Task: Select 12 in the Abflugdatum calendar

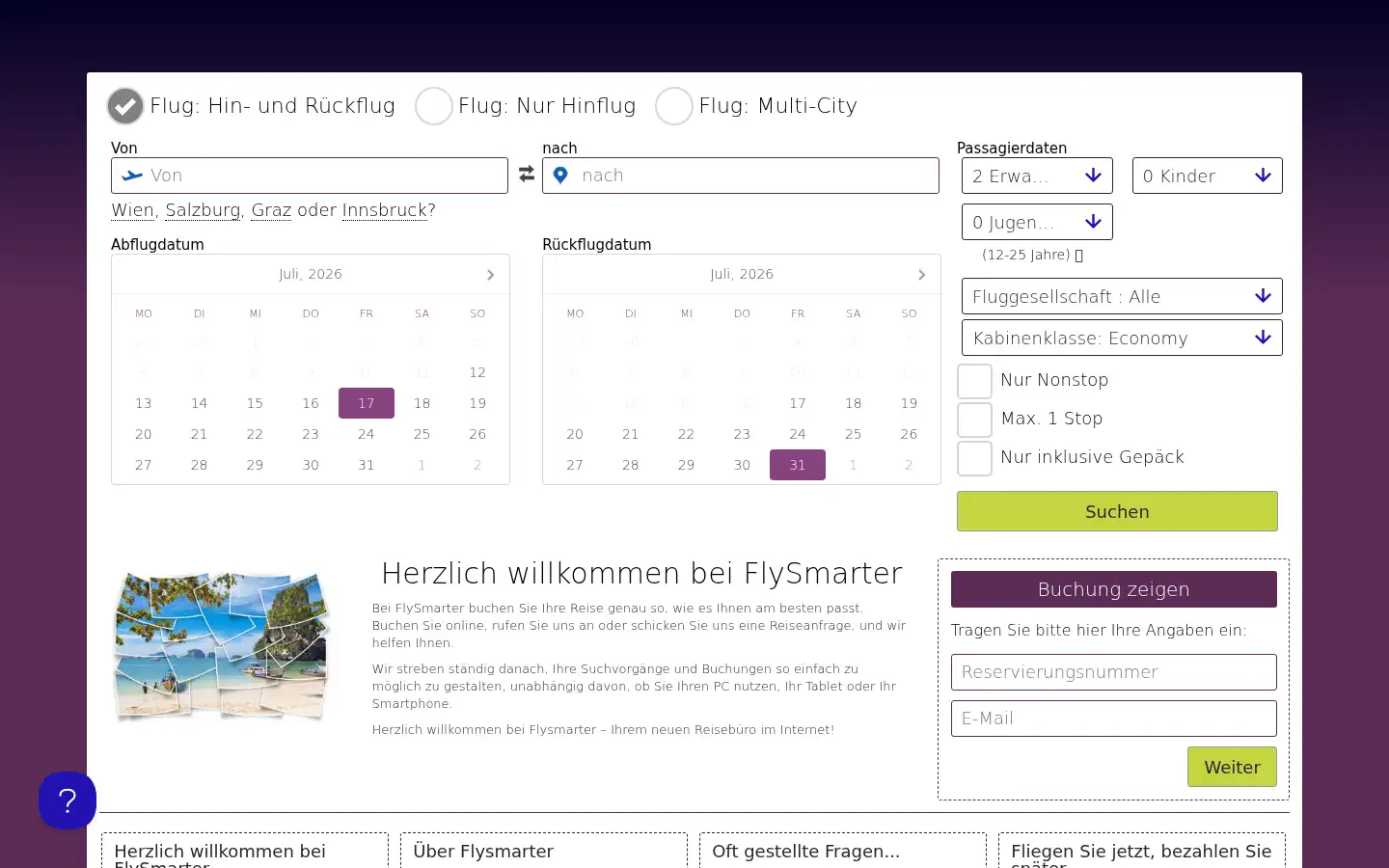Action: tap(477, 372)
